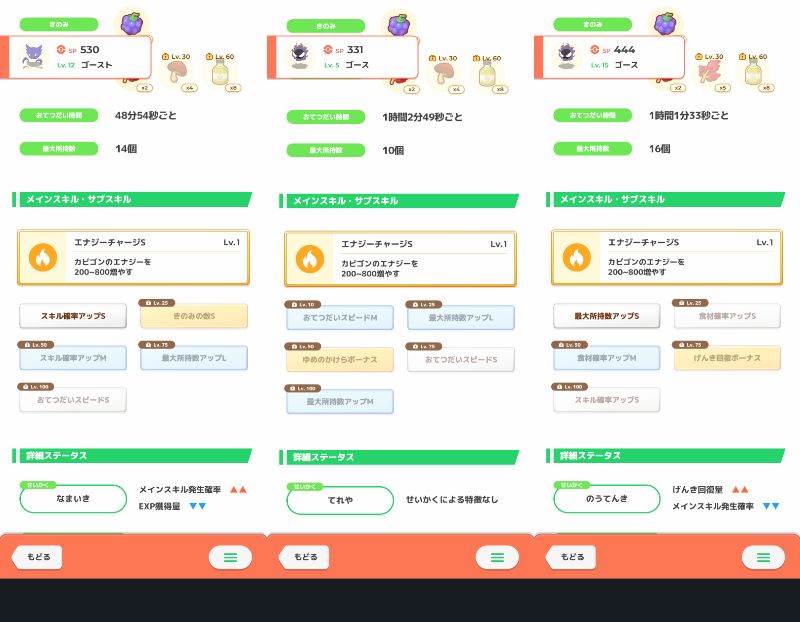Tap the せいかくによる特徴なし text
Image resolution: width=800 pixels, height=622 pixels.
[452, 500]
